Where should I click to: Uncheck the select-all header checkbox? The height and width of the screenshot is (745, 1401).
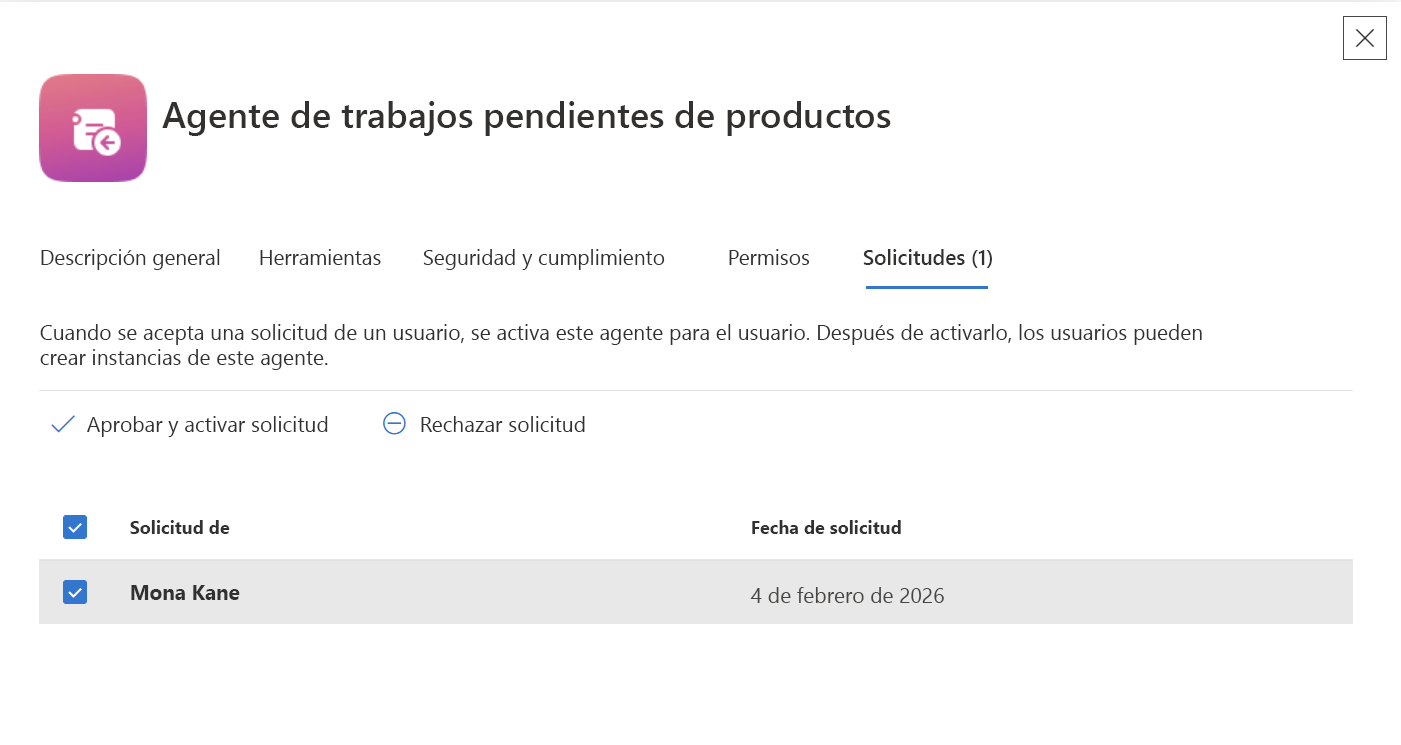point(75,527)
